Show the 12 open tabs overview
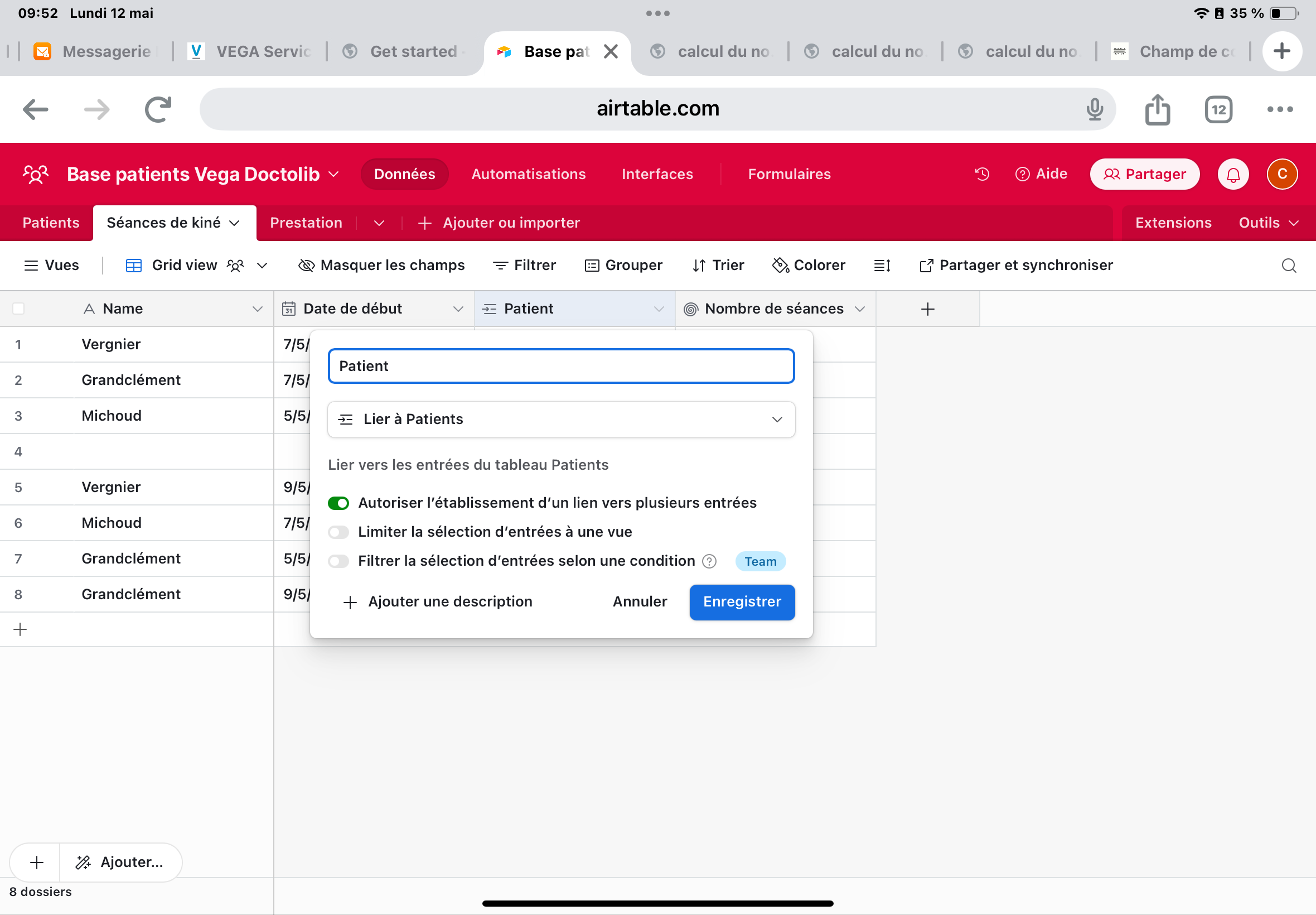The height and width of the screenshot is (915, 1316). (x=1218, y=109)
